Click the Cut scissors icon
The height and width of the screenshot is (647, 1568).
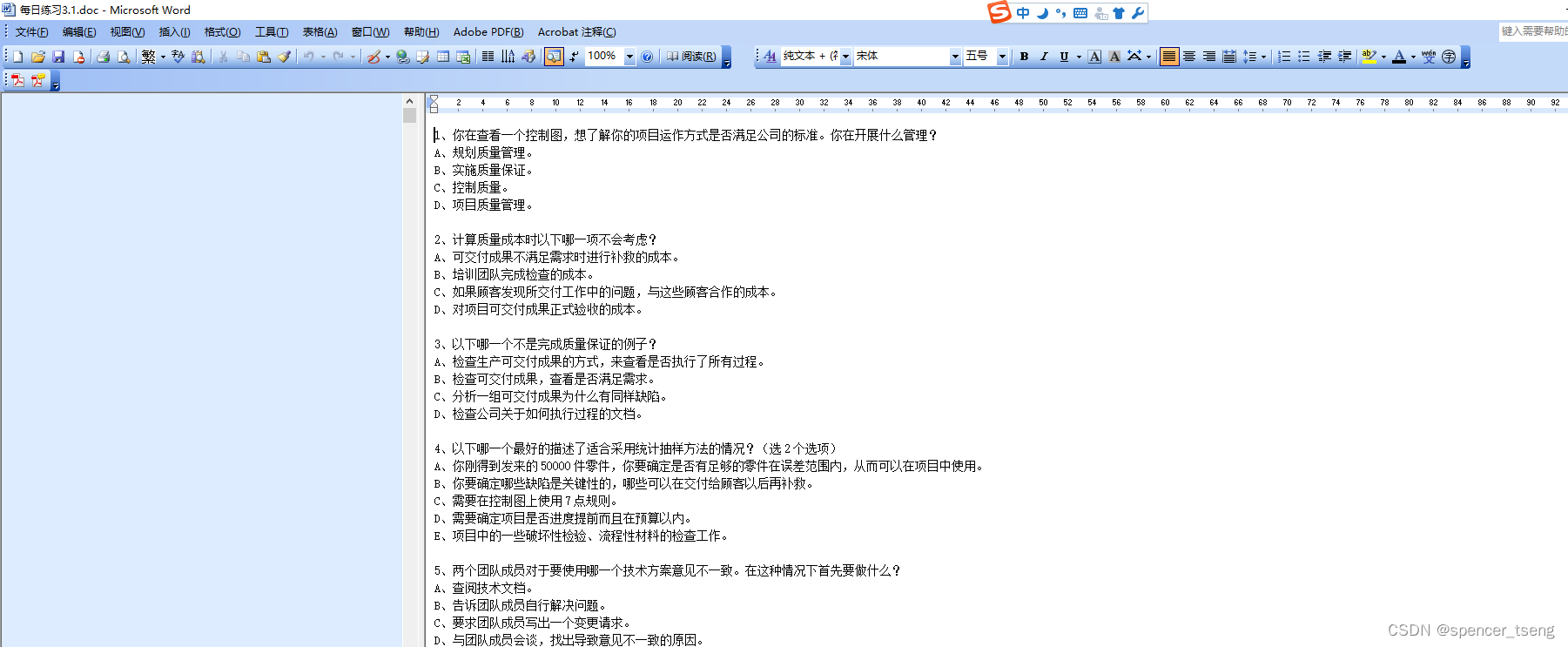pos(223,57)
